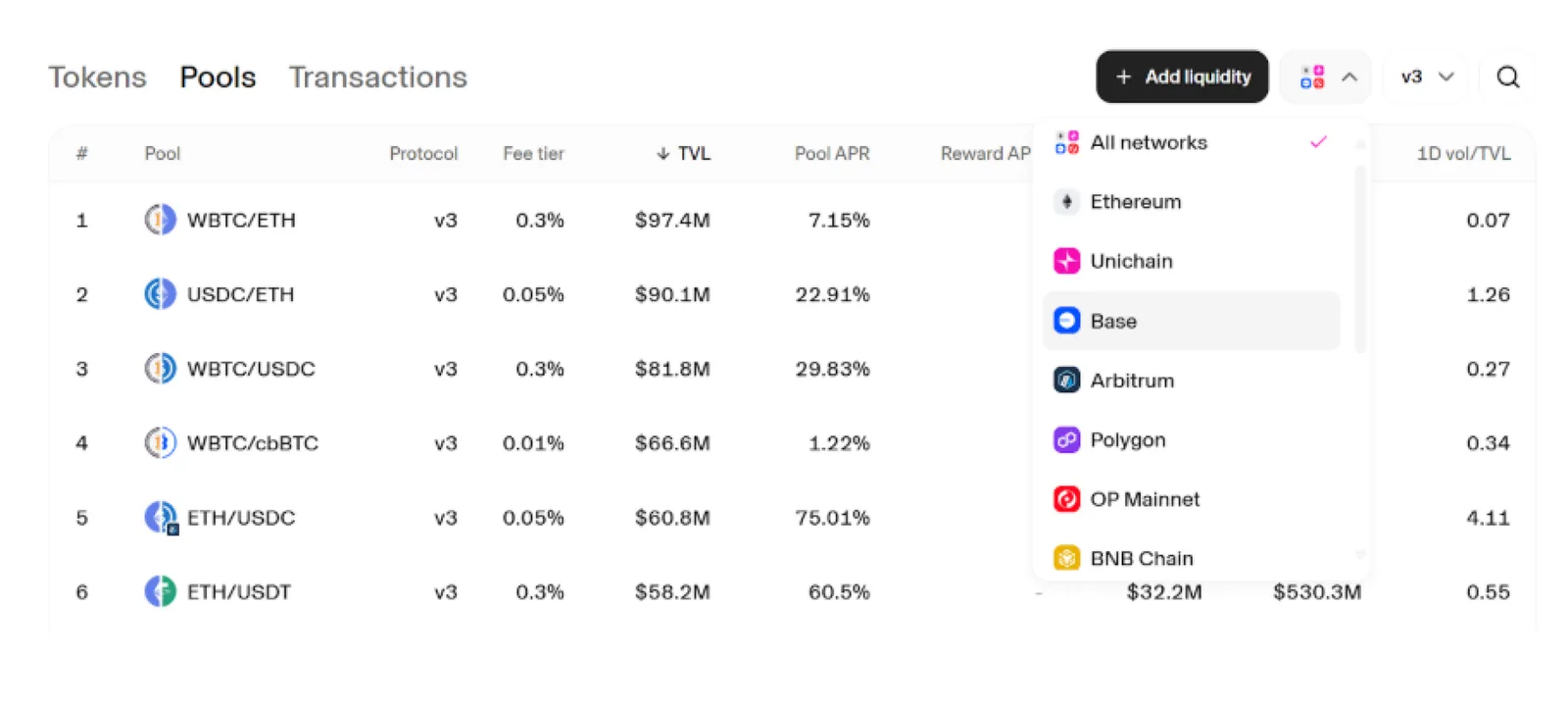Click the WBTC/ETH pool token icon
Viewport: 1568px width, 710px height.
(160, 220)
